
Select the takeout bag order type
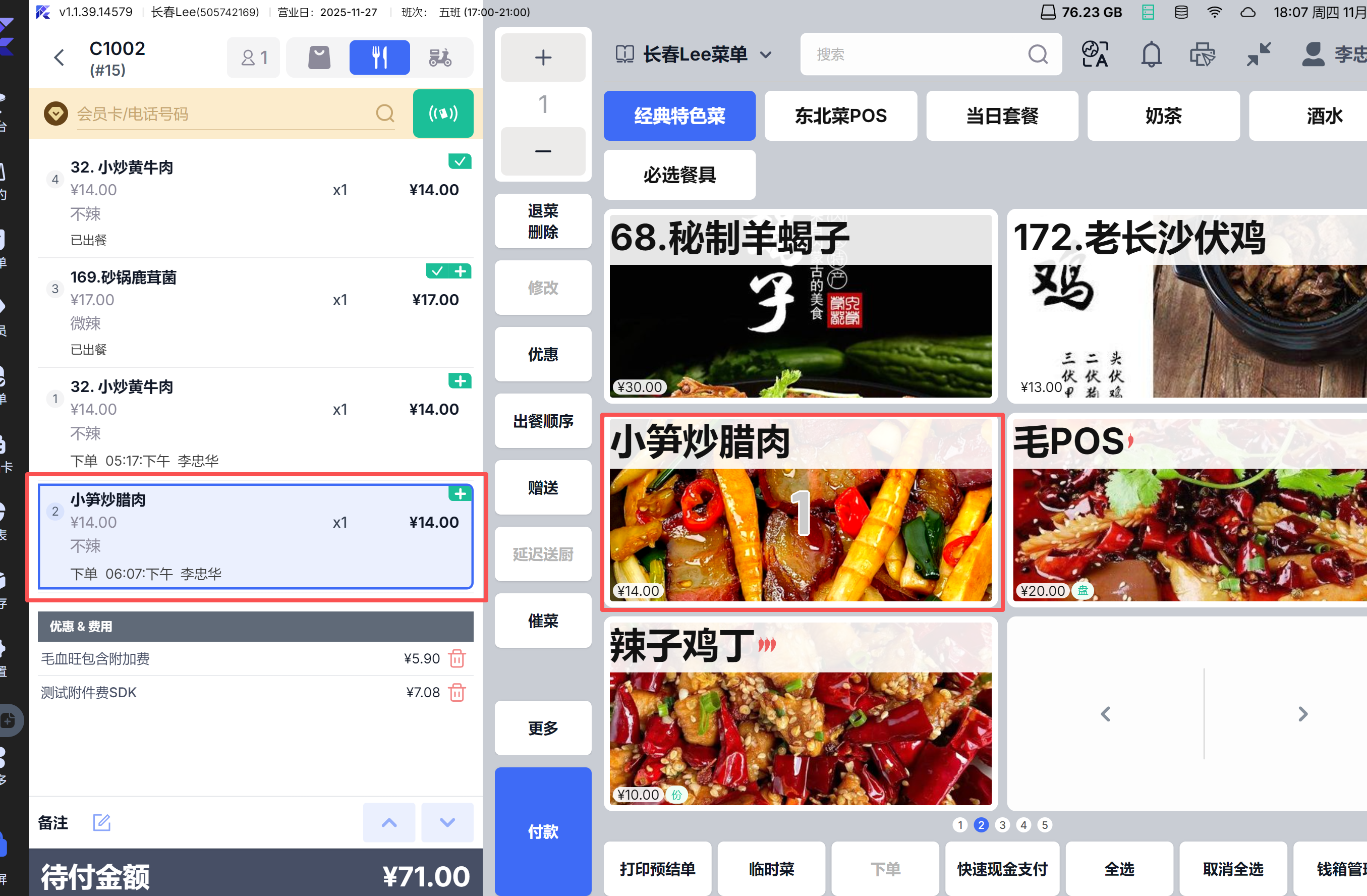pyautogui.click(x=319, y=58)
